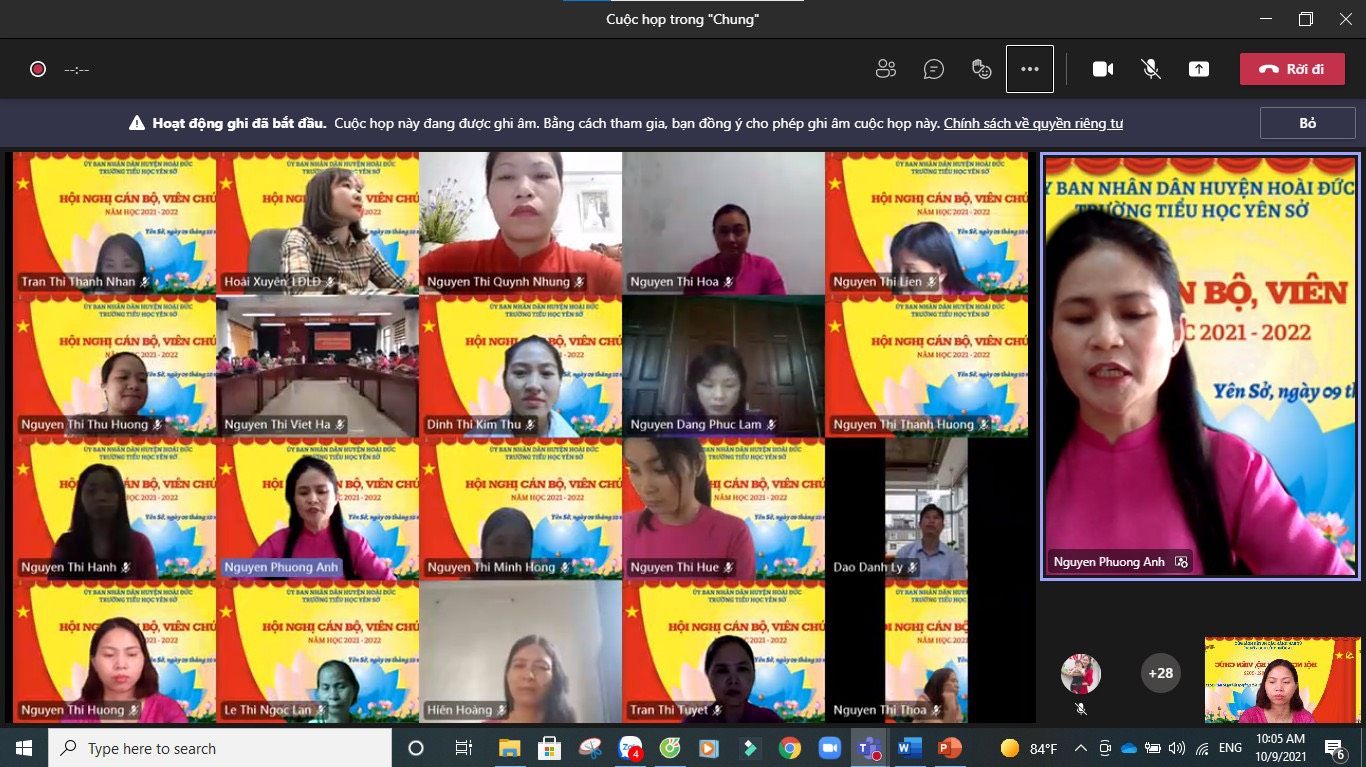The image size is (1366, 767).
Task: Open the More actions ellipsis menu
Action: point(1030,69)
